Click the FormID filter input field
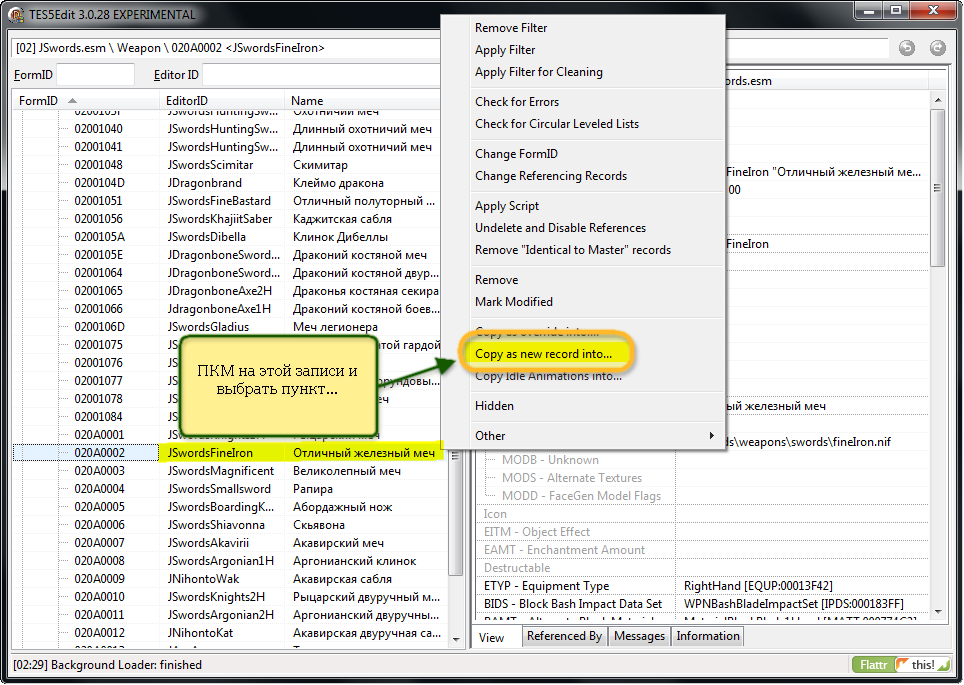 click(95, 75)
